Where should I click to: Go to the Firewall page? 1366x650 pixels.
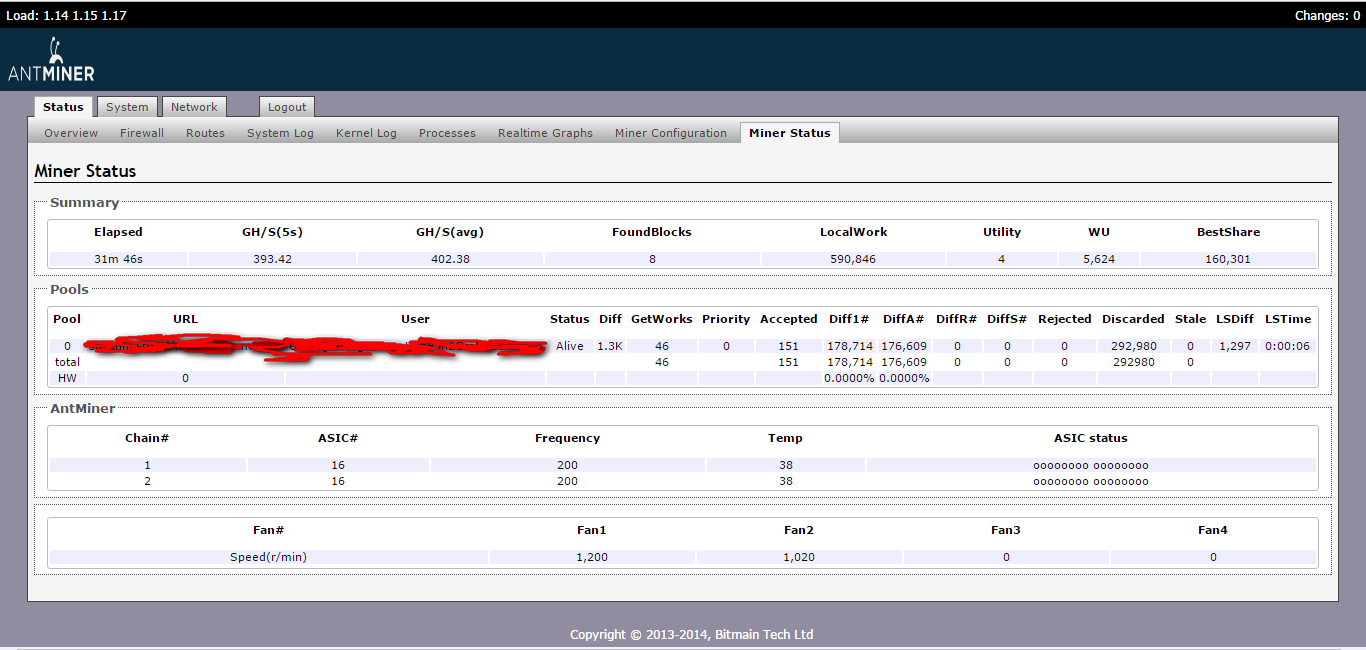(x=142, y=133)
